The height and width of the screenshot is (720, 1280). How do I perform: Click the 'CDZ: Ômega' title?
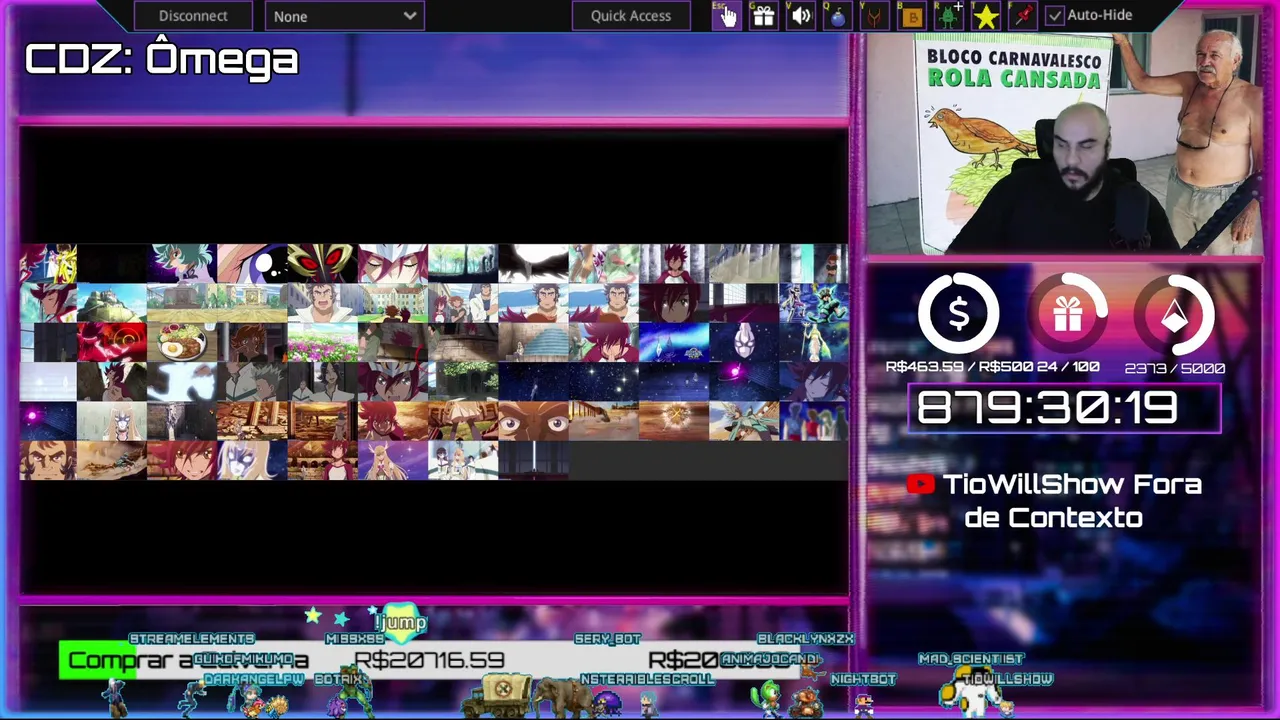tap(162, 59)
